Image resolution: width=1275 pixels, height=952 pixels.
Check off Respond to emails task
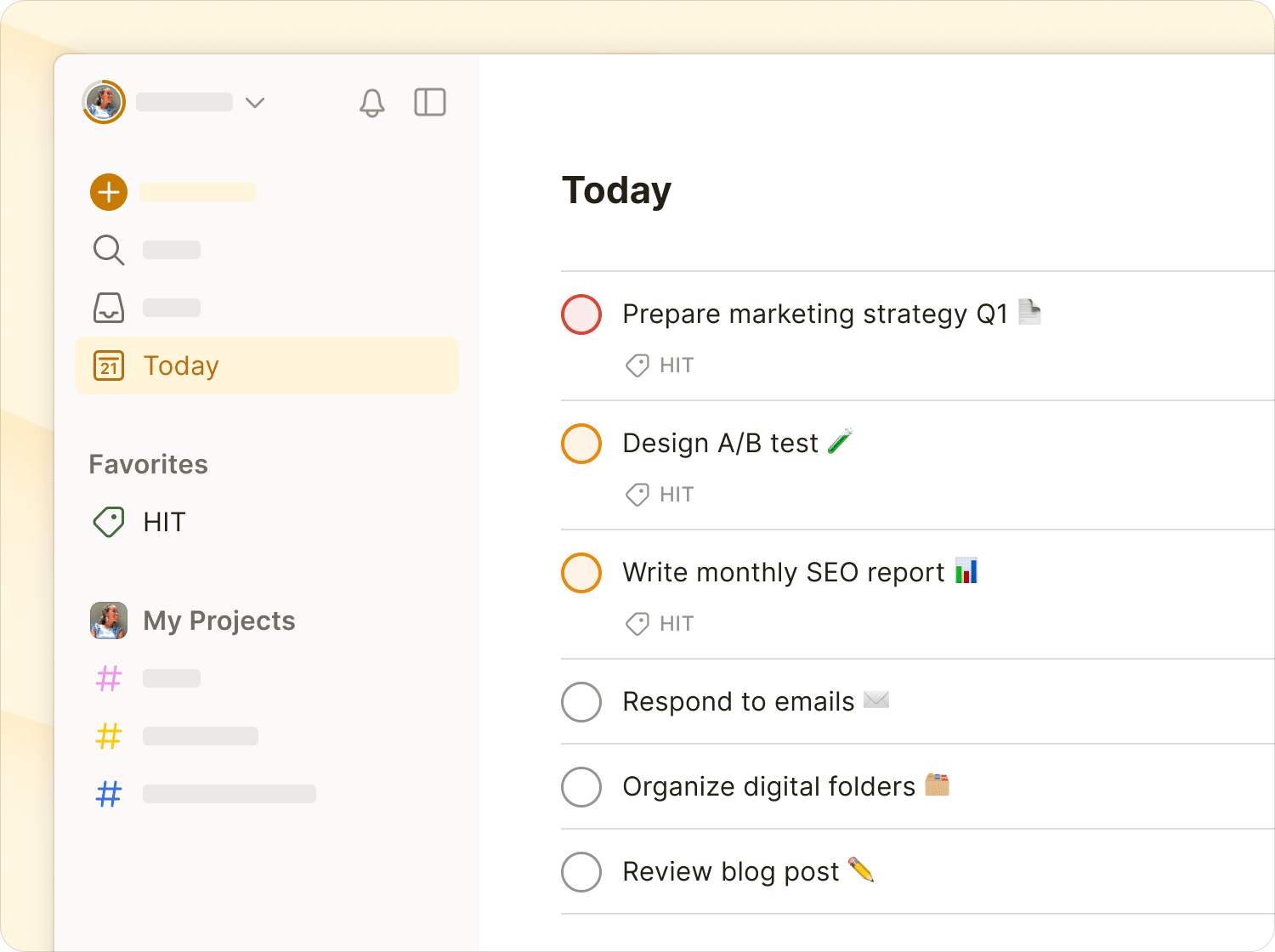coord(581,702)
